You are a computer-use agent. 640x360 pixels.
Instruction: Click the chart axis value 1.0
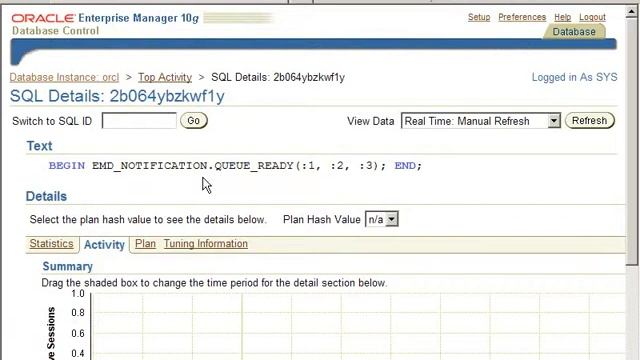pos(78,293)
